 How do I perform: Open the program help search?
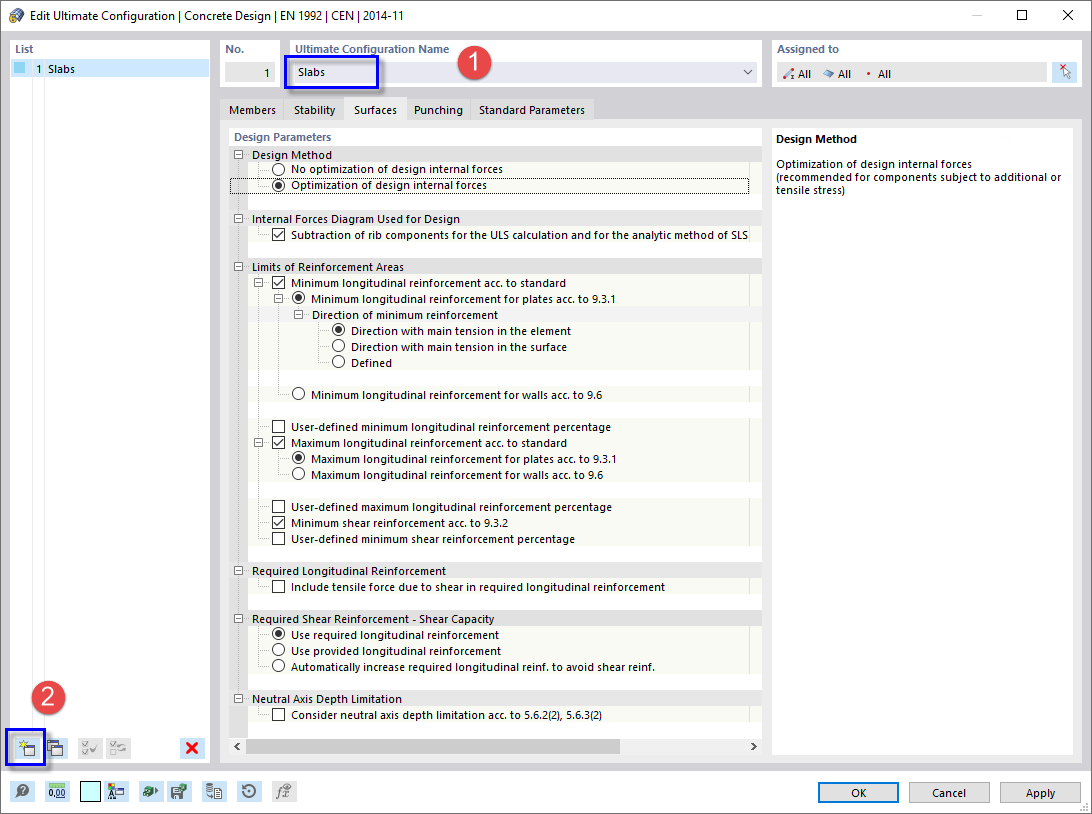pos(22,791)
